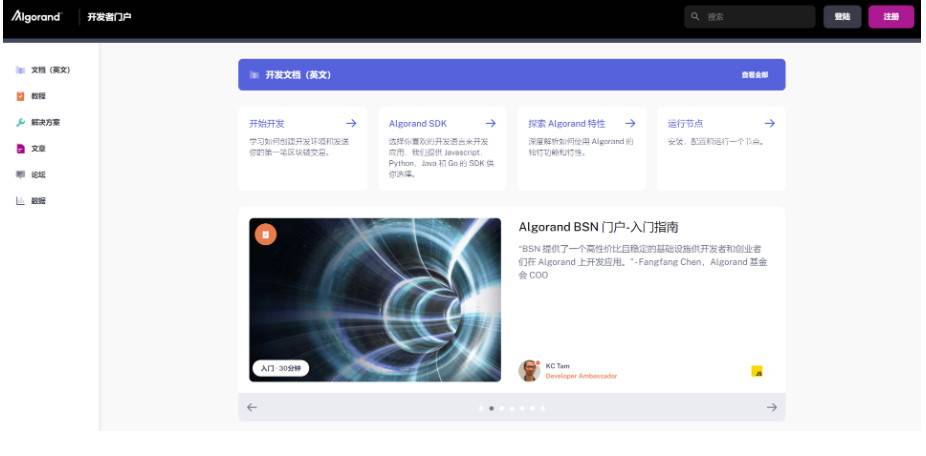
Task: Click the author name KC Tam
Action: pyautogui.click(x=557, y=366)
